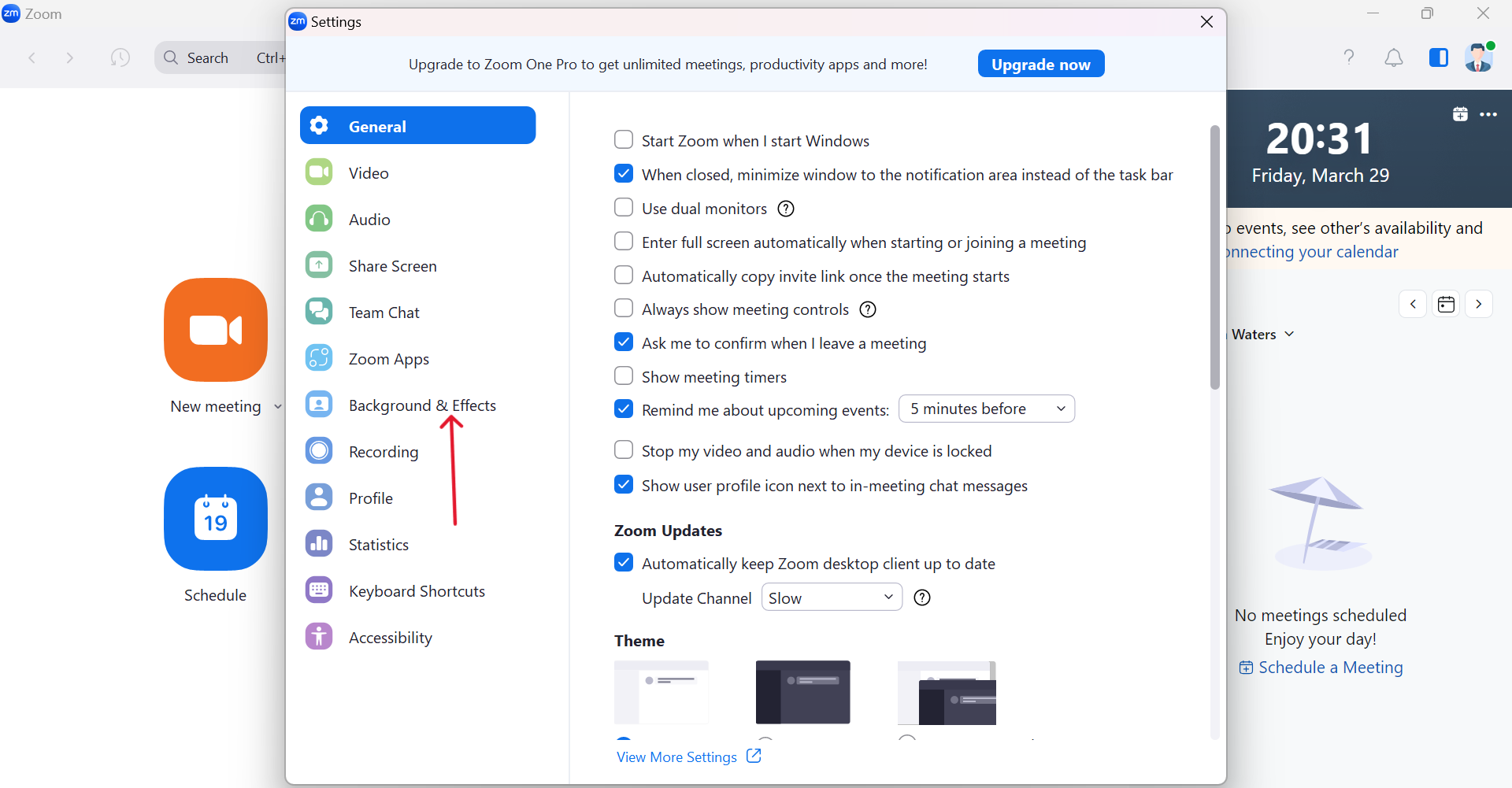
Task: Click the Settings panel vertical scrollbar
Action: [x=1215, y=257]
